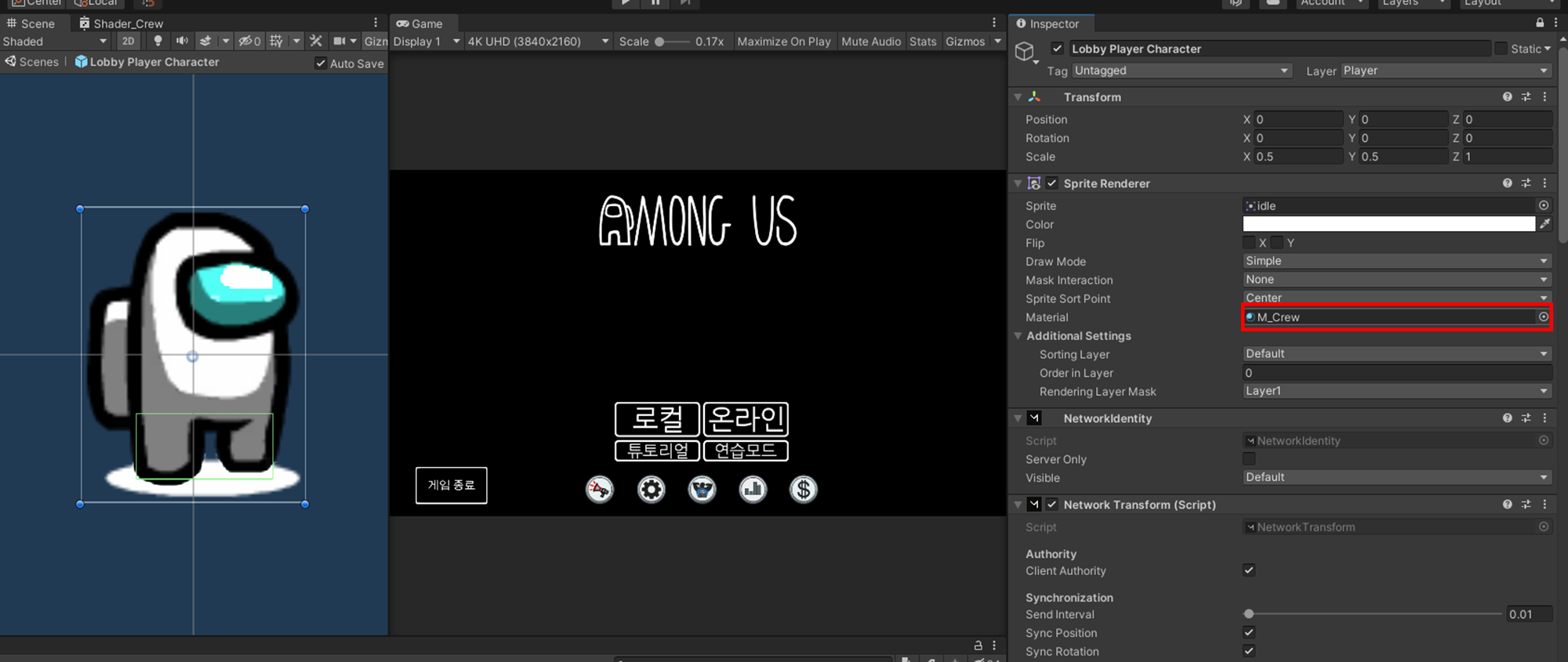The width and height of the screenshot is (1568, 662).
Task: Click the Pause button in top toolbar
Action: tap(655, 3)
